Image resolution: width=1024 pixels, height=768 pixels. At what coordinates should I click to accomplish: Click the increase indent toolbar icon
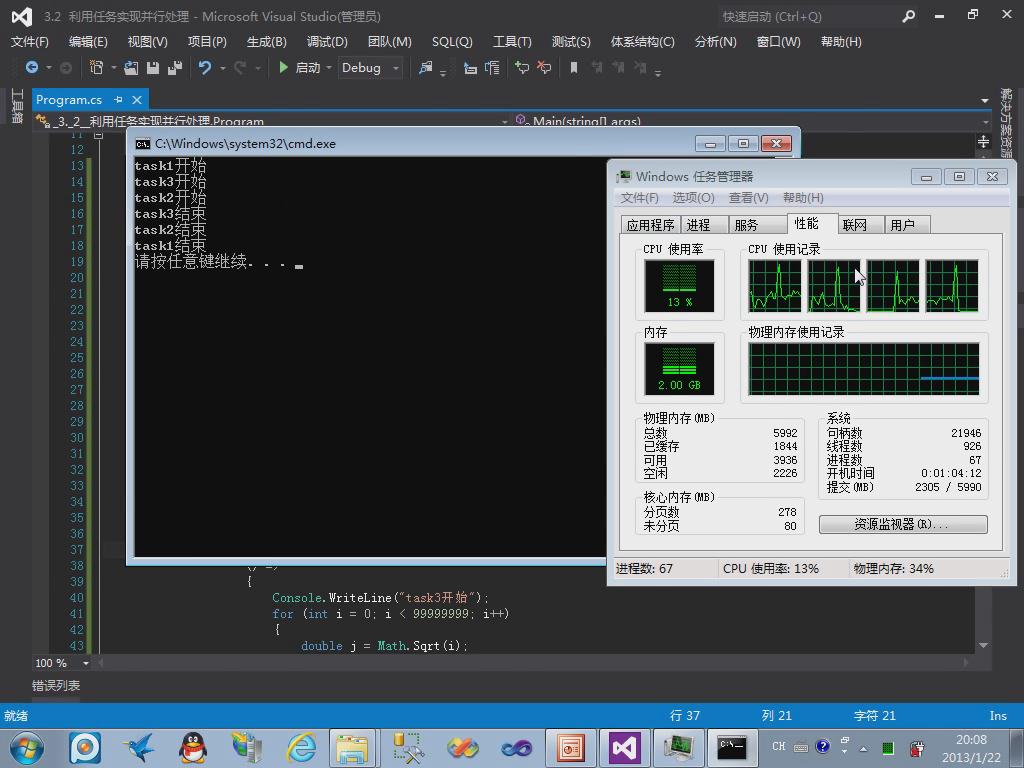[492, 67]
